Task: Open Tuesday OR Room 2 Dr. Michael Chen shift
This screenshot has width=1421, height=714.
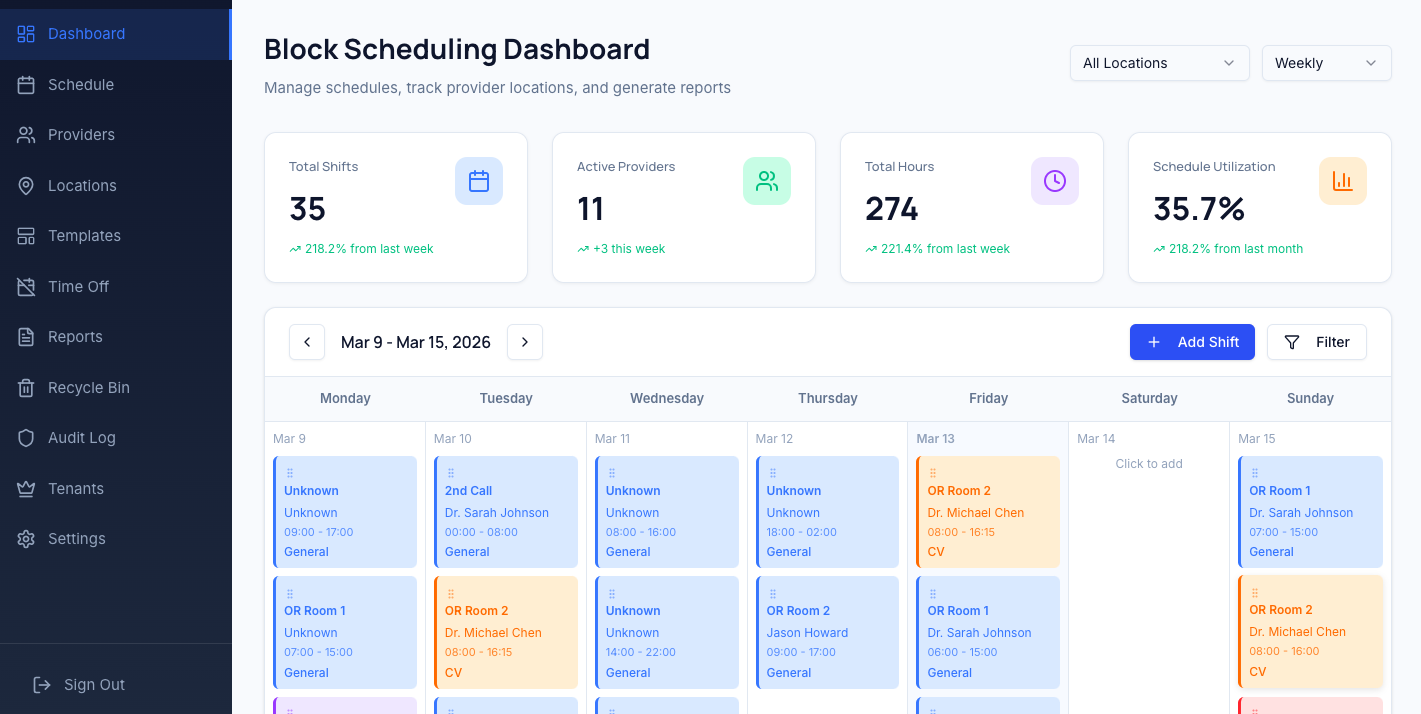Action: point(506,632)
